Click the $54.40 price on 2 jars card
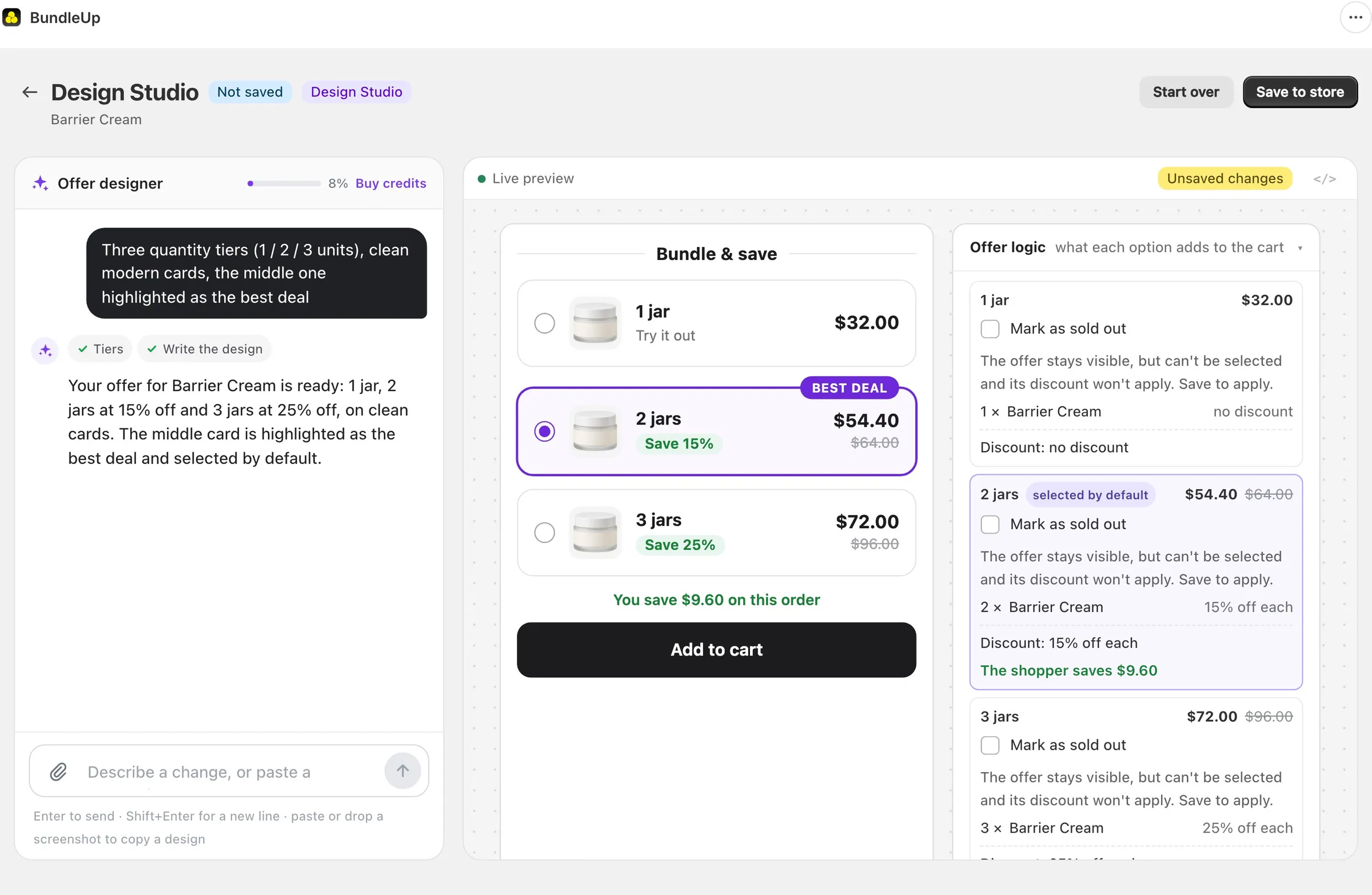 click(866, 421)
